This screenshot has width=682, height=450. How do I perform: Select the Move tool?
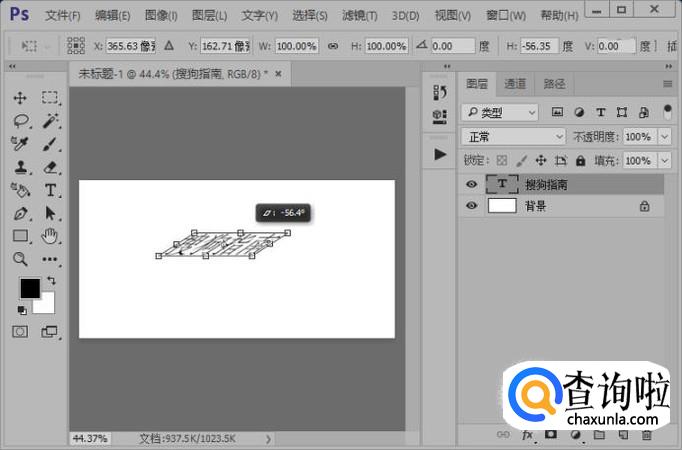coord(20,98)
